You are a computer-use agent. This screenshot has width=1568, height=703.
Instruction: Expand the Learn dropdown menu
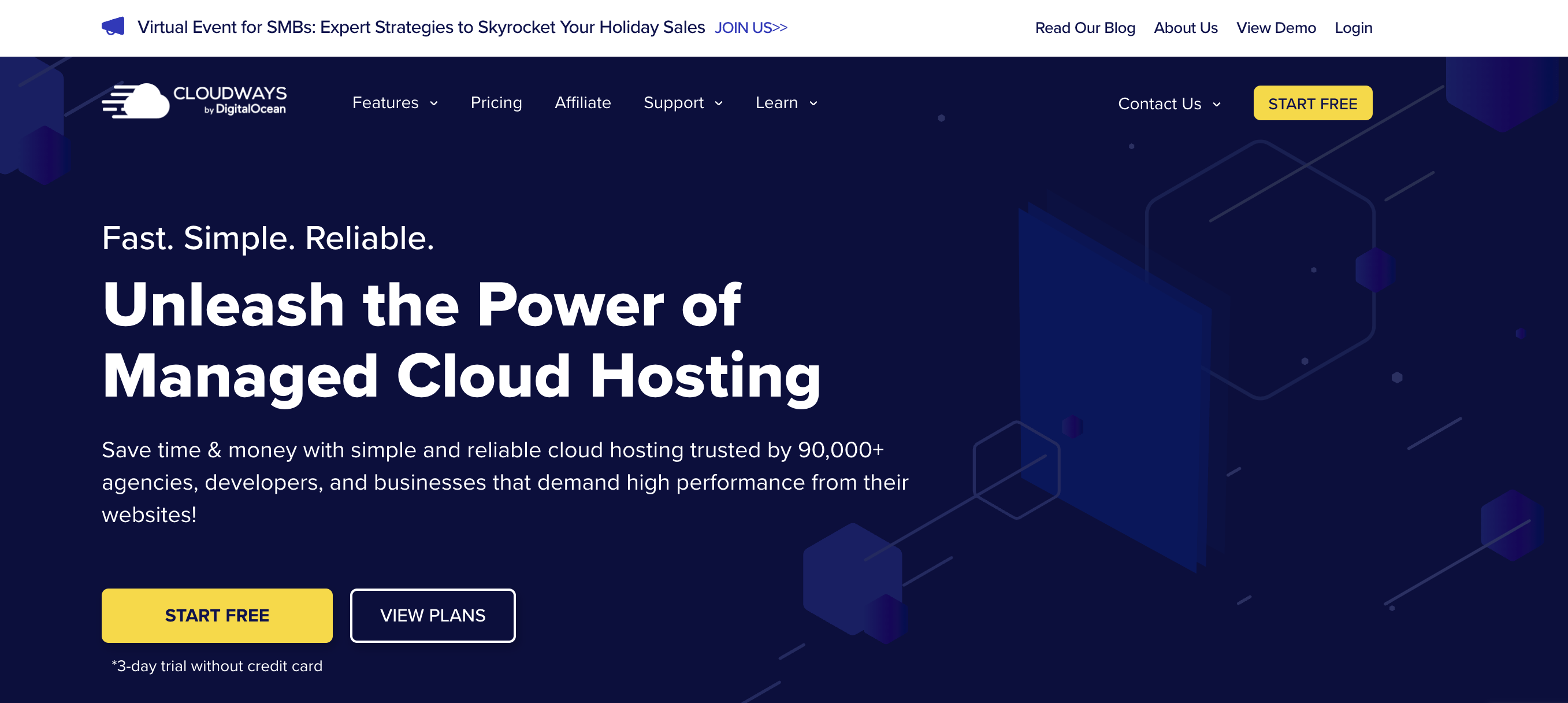coord(776,103)
